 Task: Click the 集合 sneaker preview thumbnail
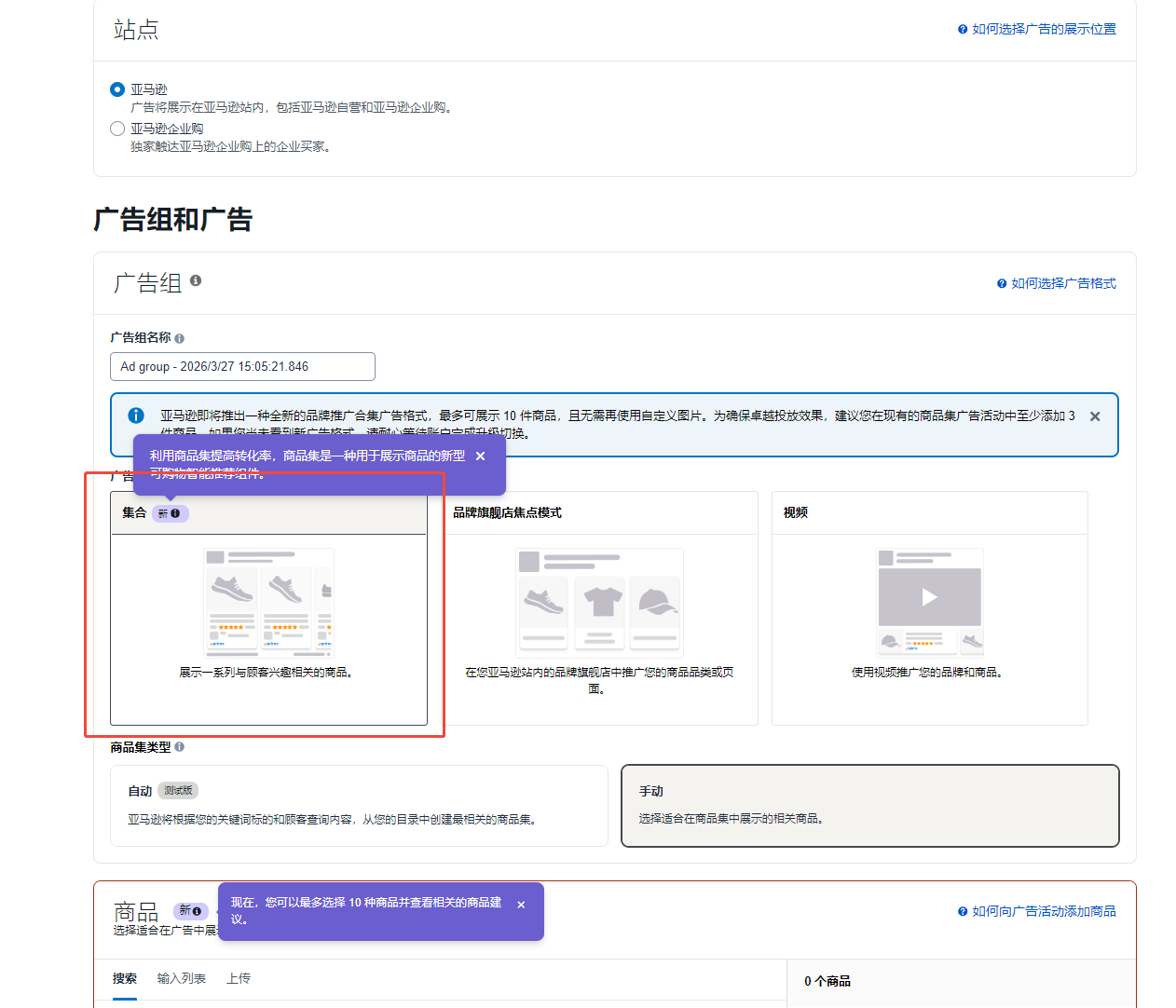pyautogui.click(x=268, y=602)
